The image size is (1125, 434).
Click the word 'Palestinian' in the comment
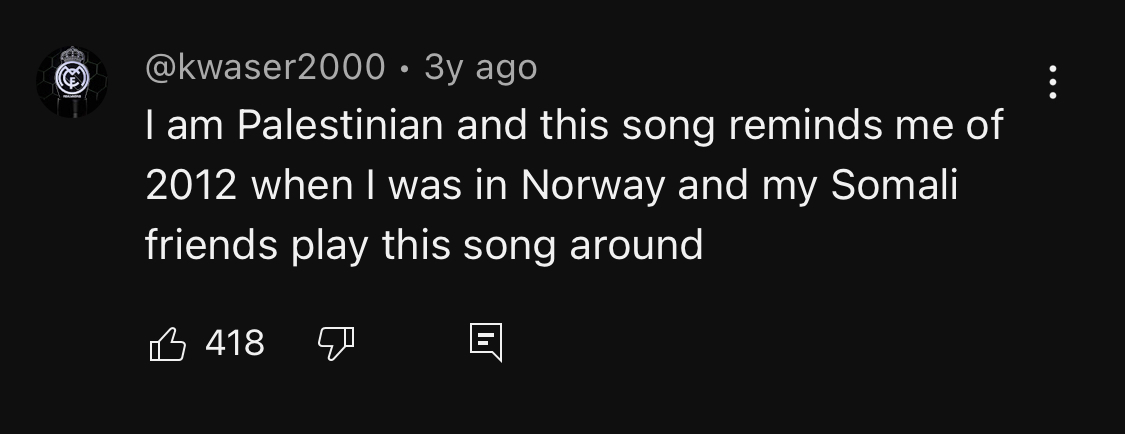click(341, 124)
